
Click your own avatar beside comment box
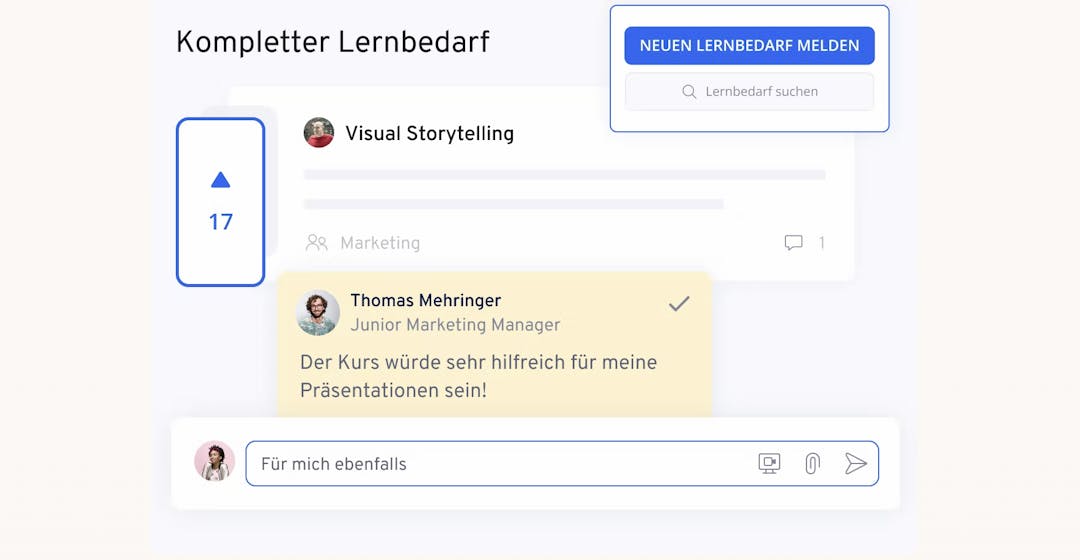(214, 461)
